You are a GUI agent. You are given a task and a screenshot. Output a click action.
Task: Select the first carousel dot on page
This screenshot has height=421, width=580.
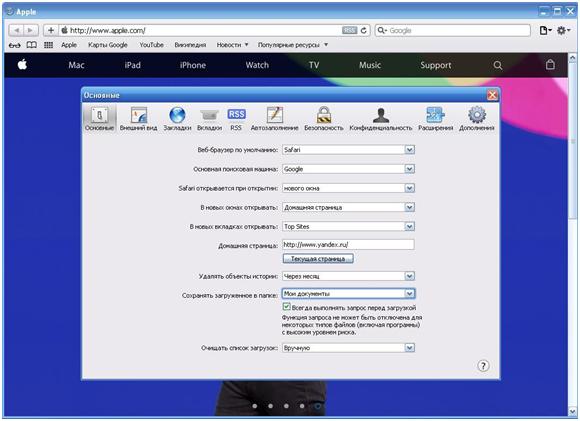tap(254, 406)
